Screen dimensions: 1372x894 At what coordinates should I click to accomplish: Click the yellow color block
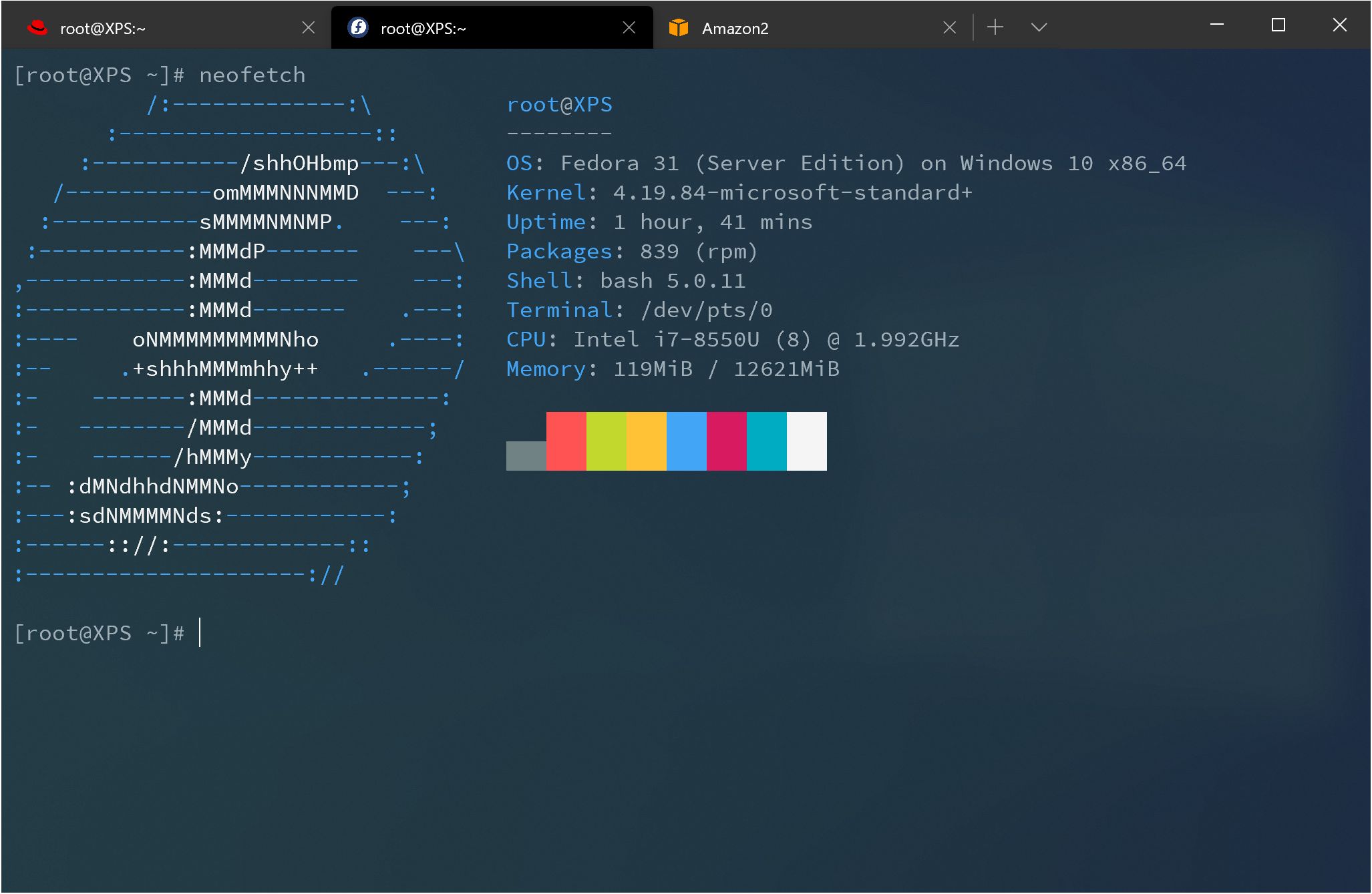[x=647, y=441]
